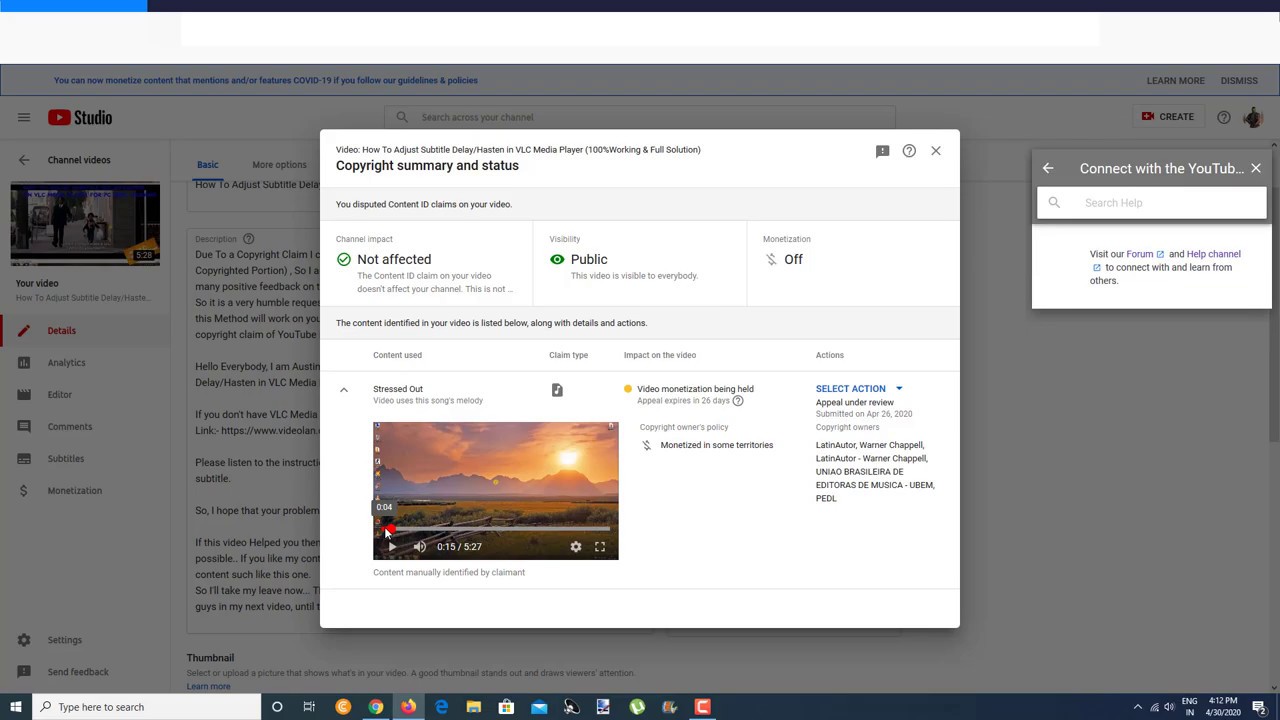This screenshot has height=720, width=1280.
Task: Click the send feedback icon in dialog header
Action: 882,151
